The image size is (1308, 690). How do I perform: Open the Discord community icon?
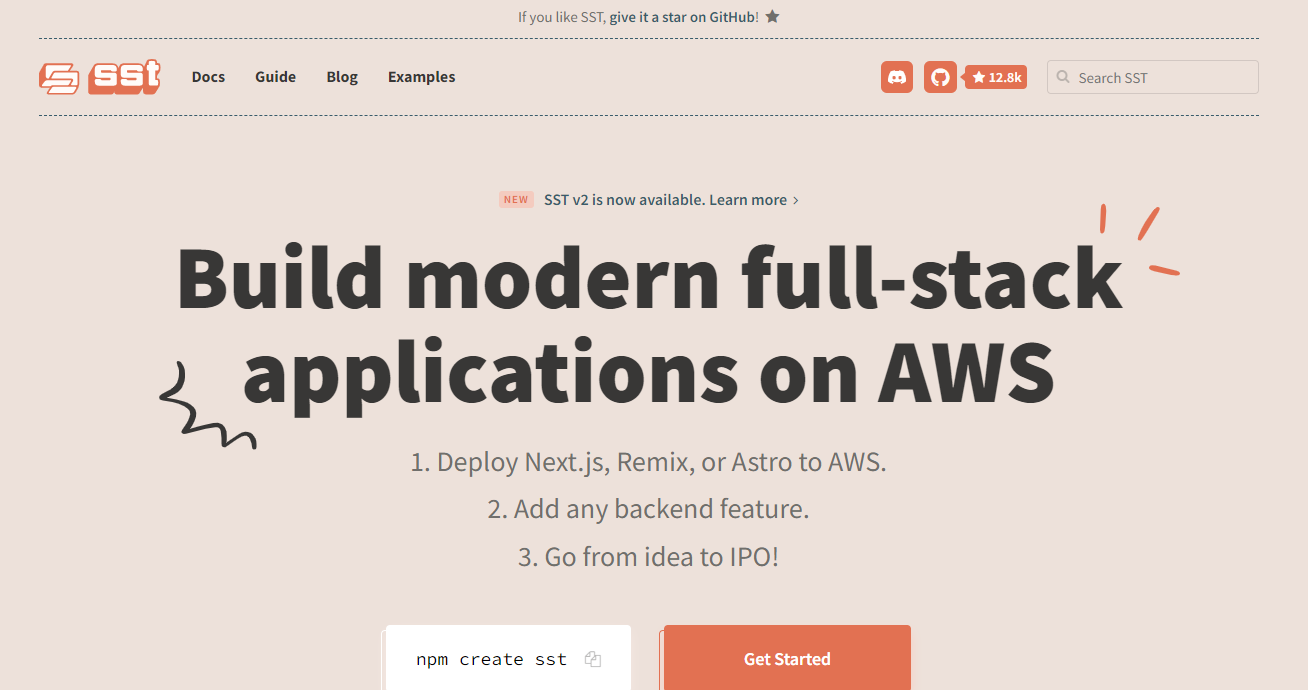(897, 77)
